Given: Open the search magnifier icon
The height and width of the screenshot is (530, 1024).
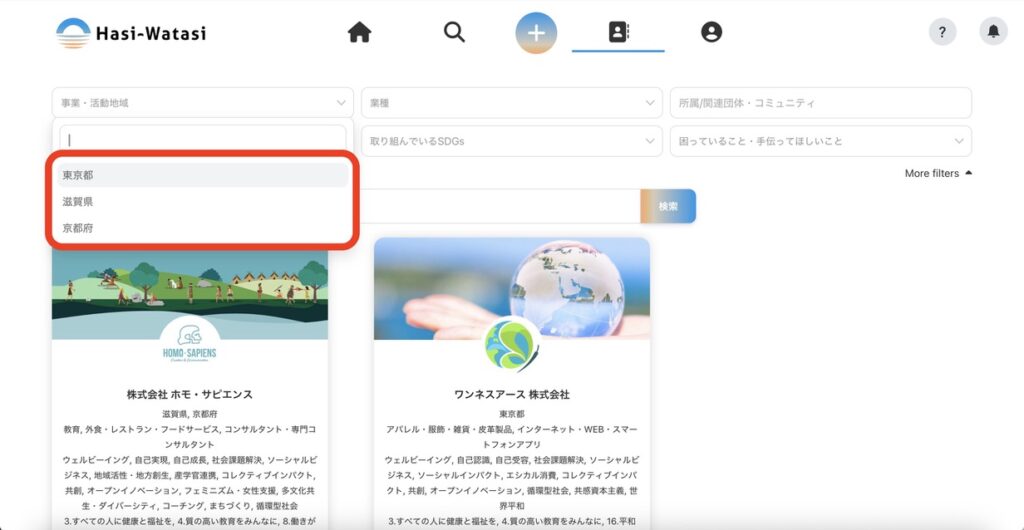Looking at the screenshot, I should pos(454,33).
